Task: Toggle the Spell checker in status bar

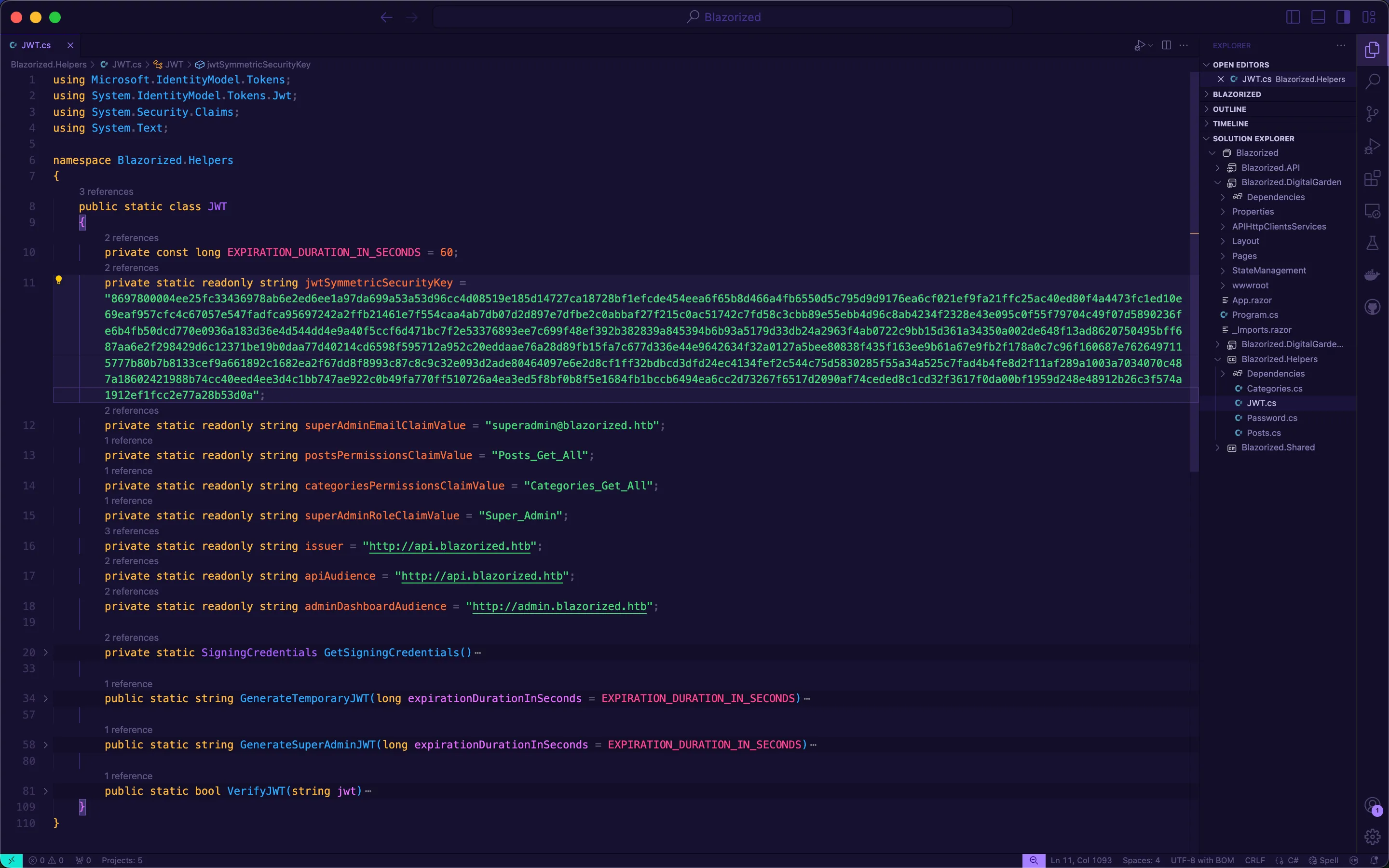Action: coord(1323,861)
